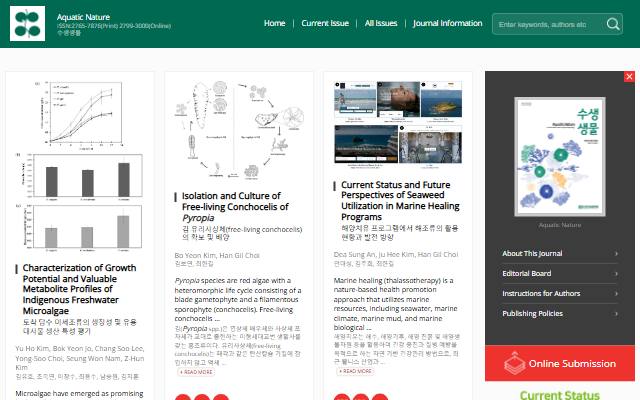
Task: Open the microalgae growth charts figure thumbnail
Action: point(80,165)
